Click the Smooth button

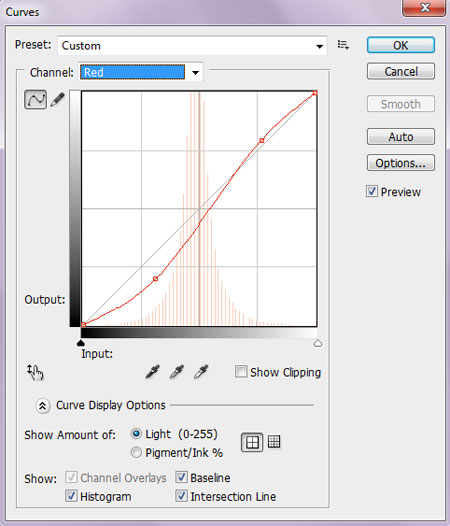coord(401,104)
